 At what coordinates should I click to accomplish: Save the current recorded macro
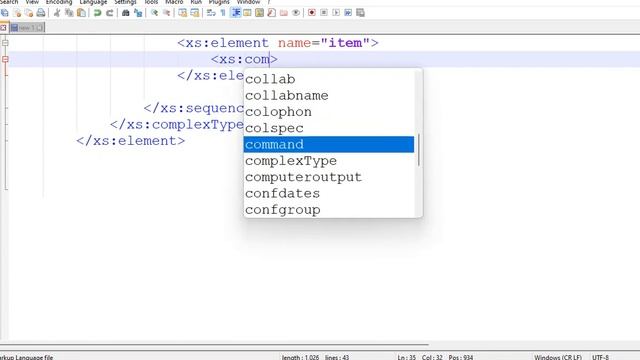coord(360,13)
